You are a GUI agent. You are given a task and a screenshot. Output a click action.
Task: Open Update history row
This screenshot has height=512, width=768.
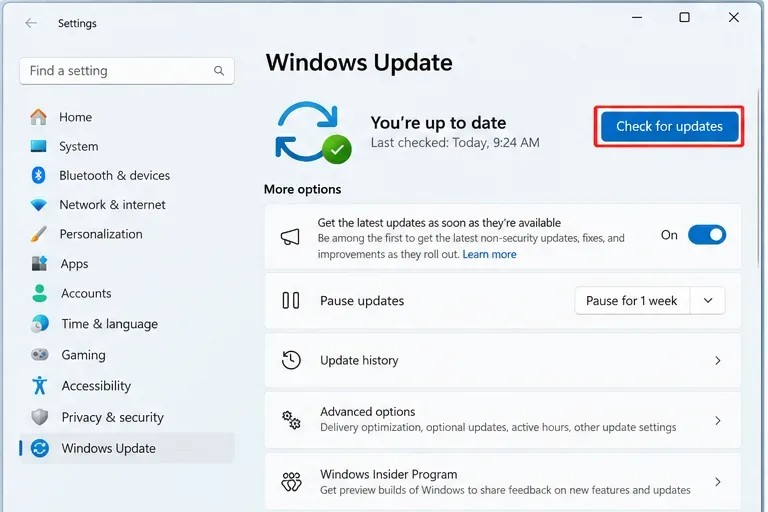[x=503, y=361]
